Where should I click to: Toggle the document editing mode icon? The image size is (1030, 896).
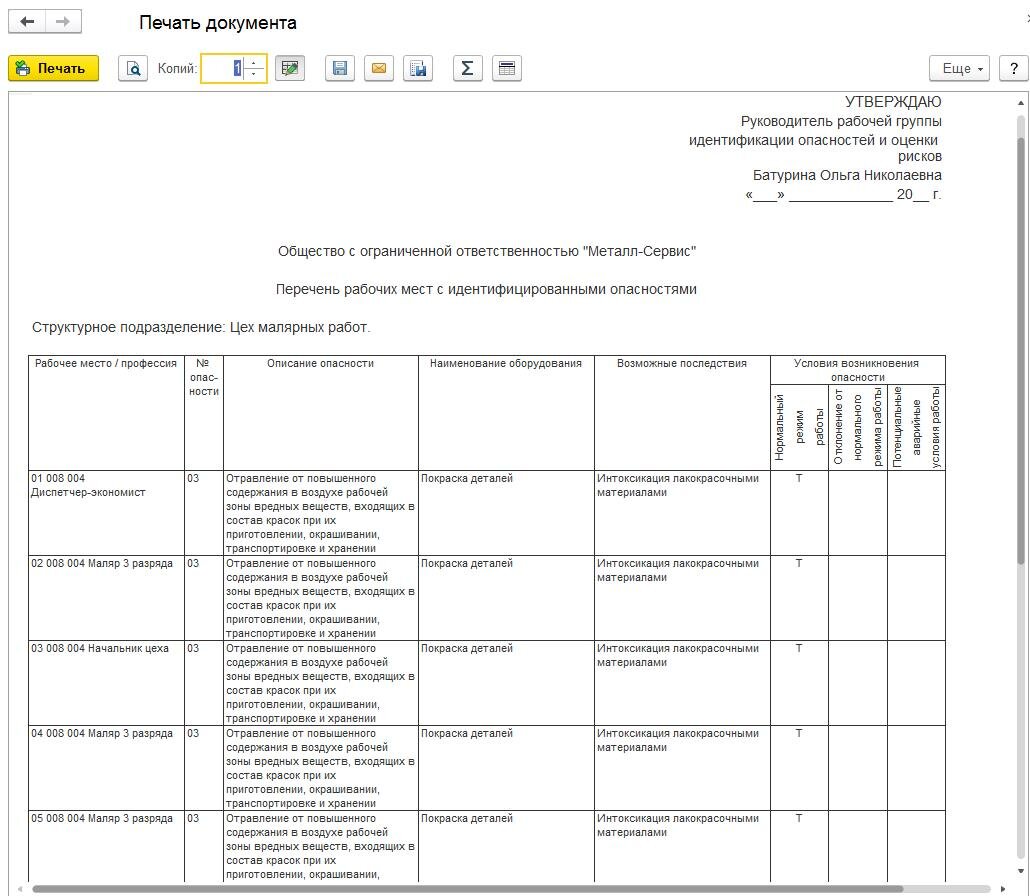coord(289,68)
